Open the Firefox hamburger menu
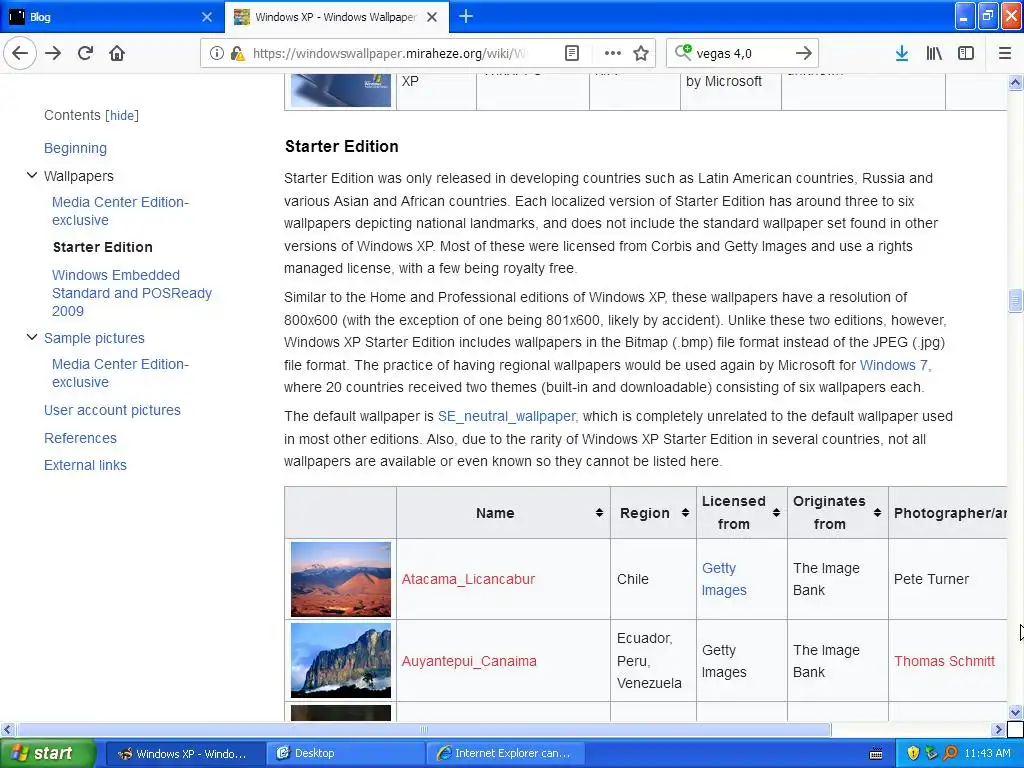Image resolution: width=1024 pixels, height=768 pixels. tap(1005, 53)
